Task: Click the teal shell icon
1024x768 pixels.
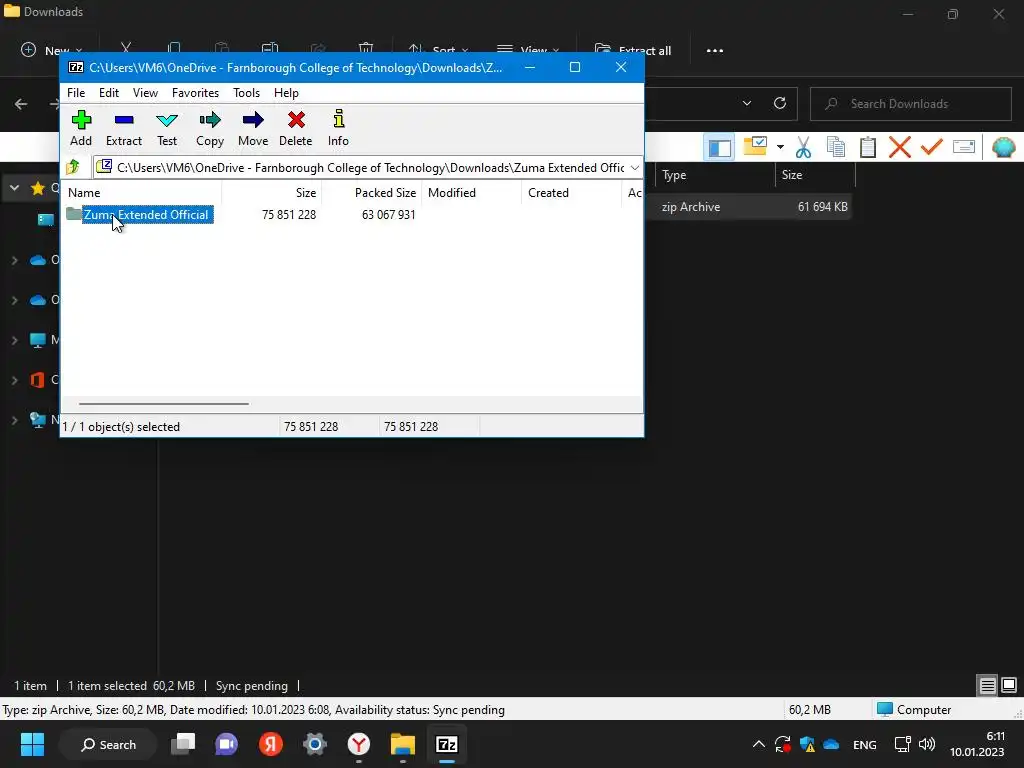Action: 1003,148
